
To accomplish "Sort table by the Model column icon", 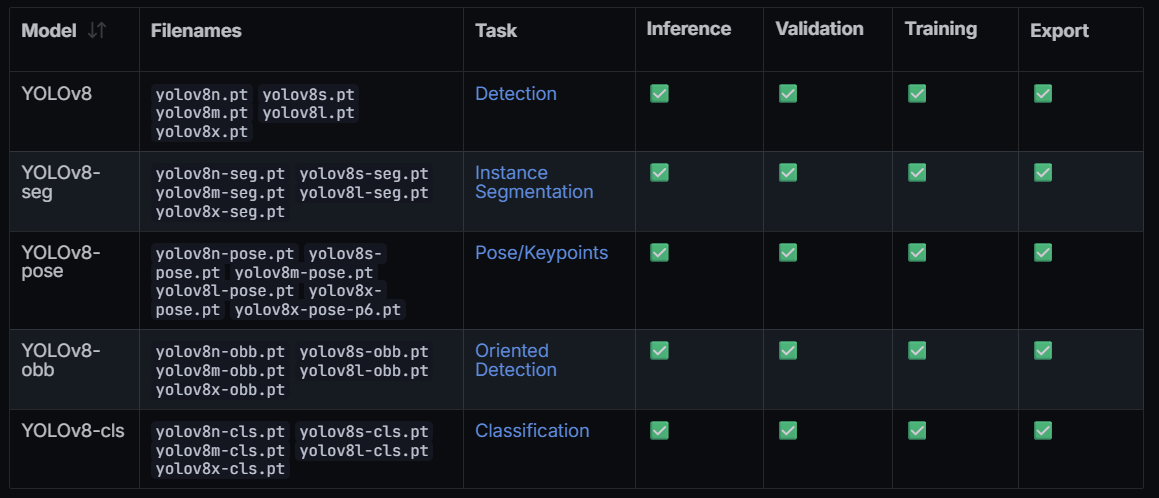I will coord(97,30).
